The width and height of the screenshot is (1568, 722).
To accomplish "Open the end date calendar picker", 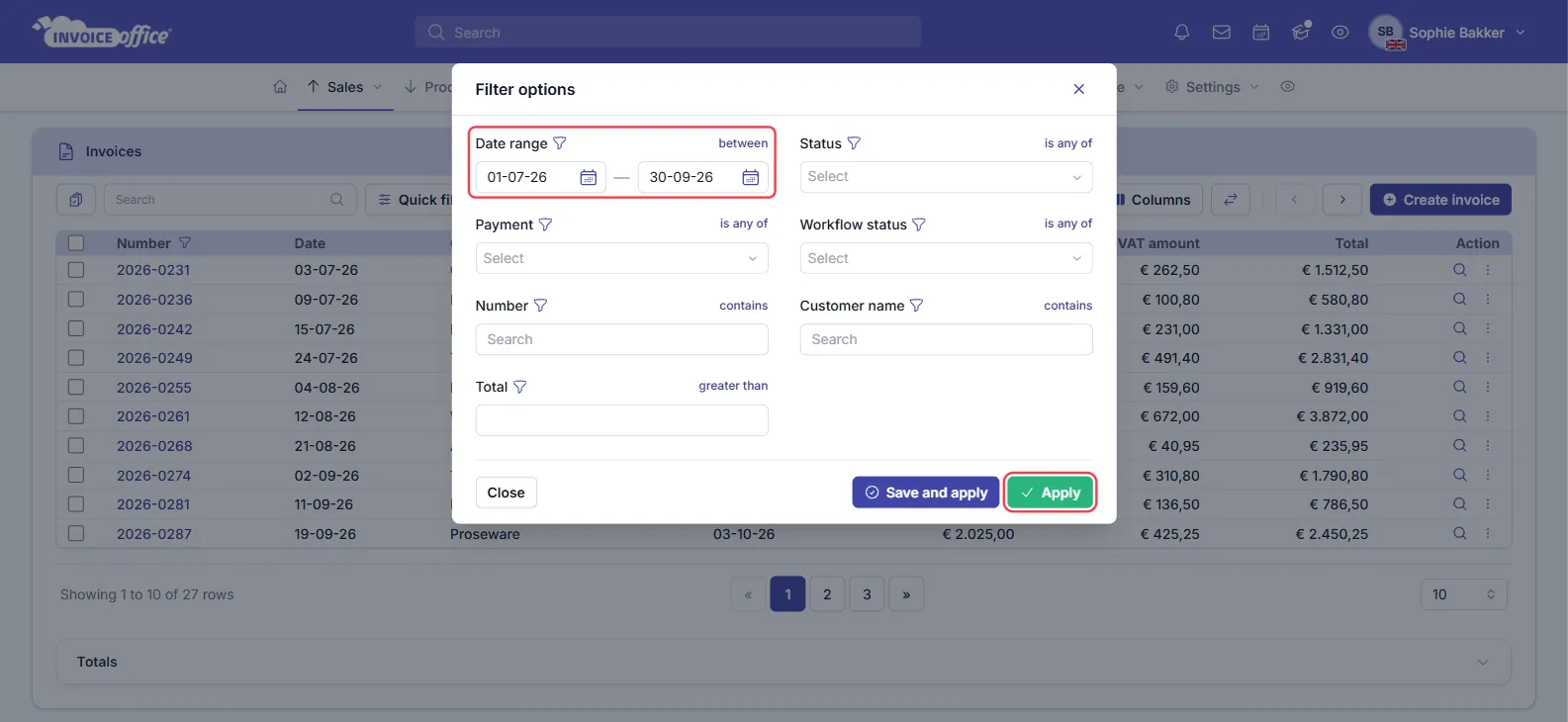I will pos(750,177).
